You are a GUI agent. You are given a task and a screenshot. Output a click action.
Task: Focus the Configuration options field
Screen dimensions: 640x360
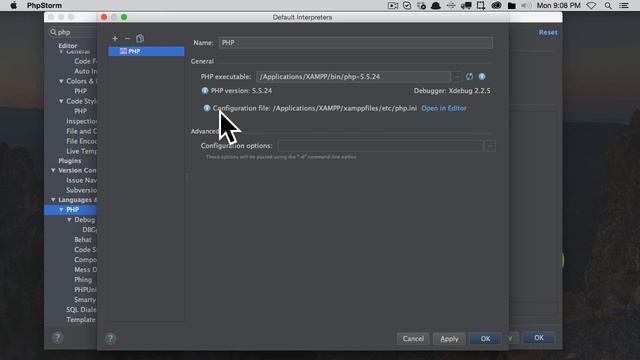[x=380, y=146]
